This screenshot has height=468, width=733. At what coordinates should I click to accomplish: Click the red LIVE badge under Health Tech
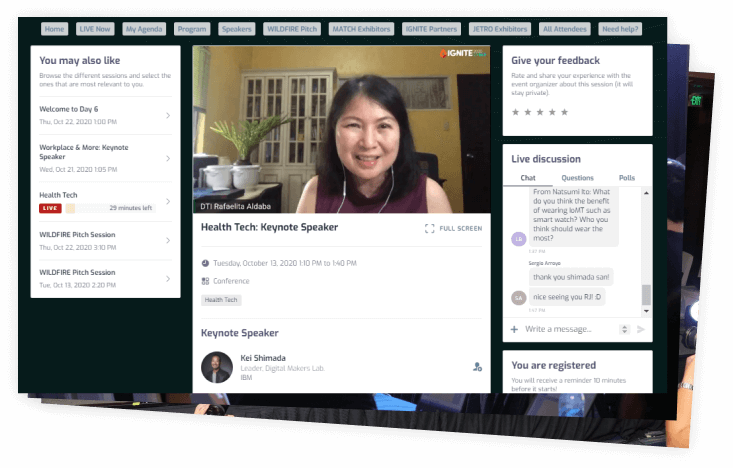click(50, 208)
